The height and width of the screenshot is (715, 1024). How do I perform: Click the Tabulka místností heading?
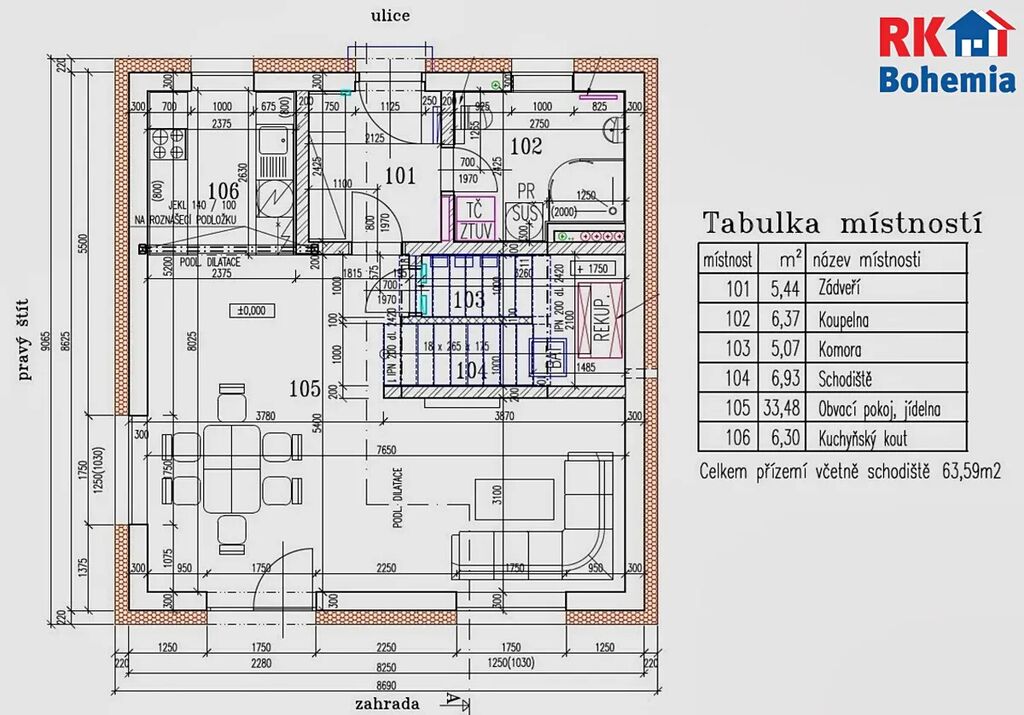click(x=842, y=222)
